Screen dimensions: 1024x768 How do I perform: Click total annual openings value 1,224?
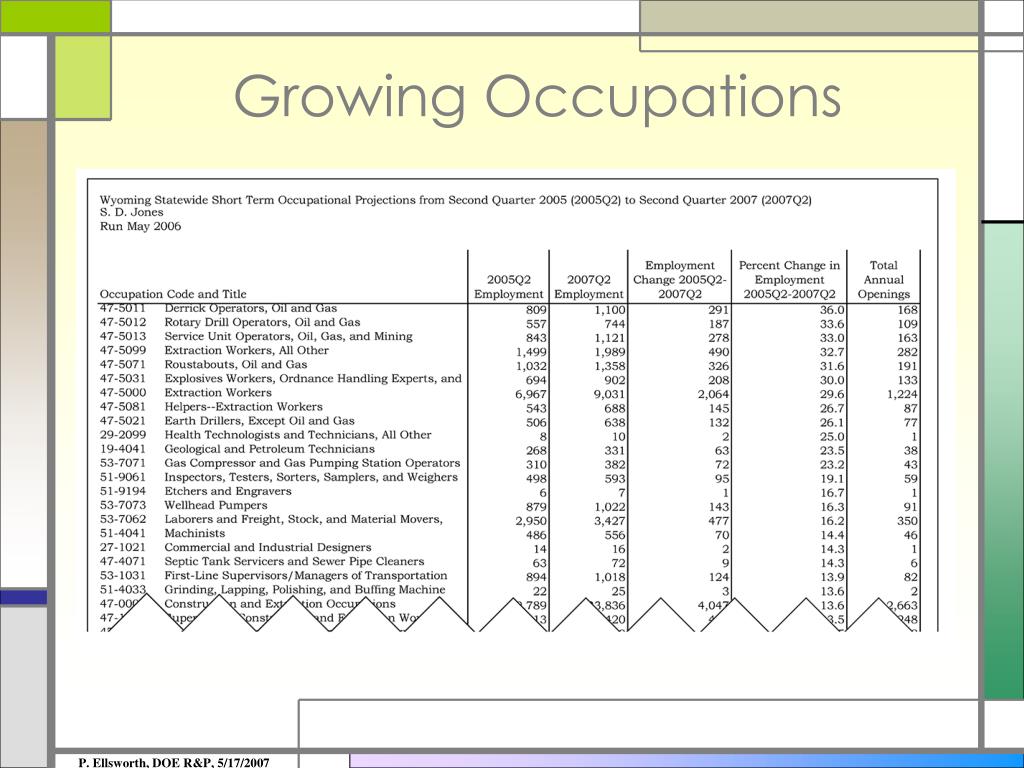click(x=903, y=394)
